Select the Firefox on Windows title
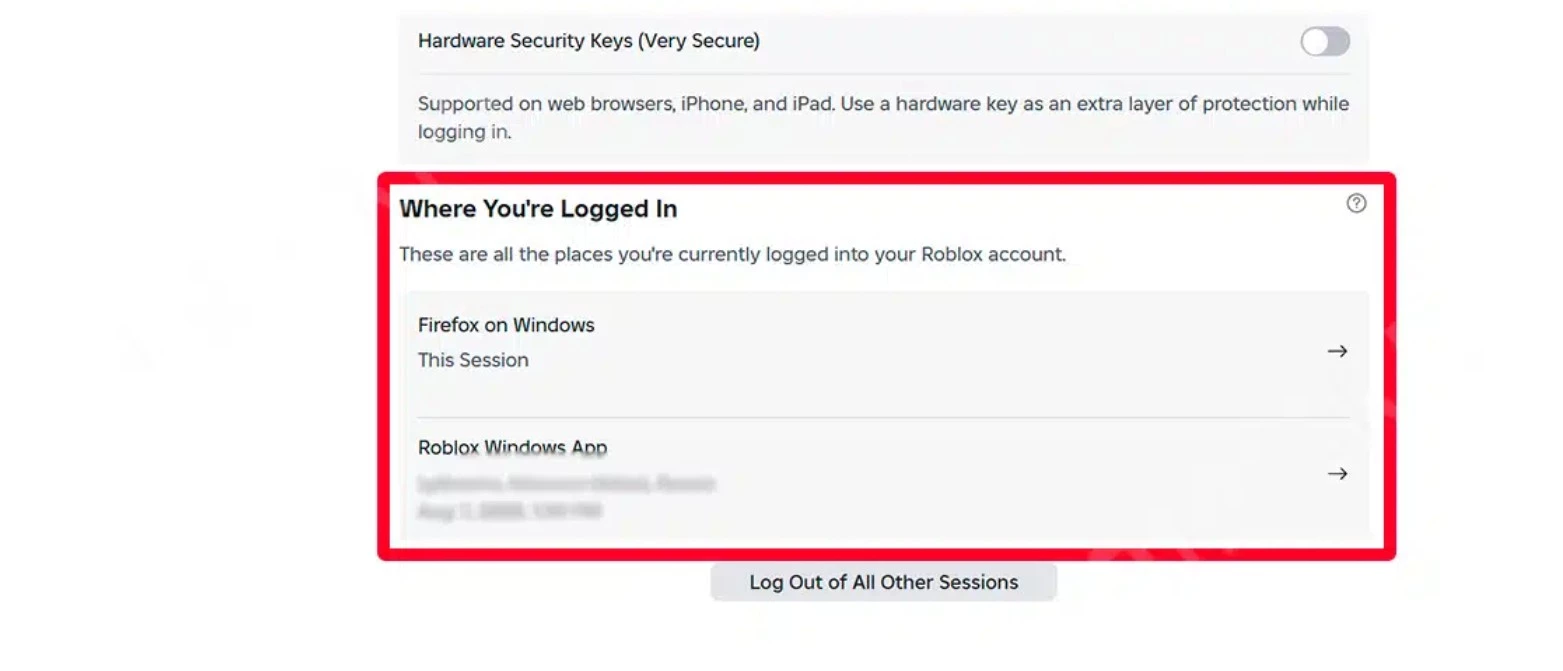This screenshot has width=1563, height=671. (x=506, y=325)
